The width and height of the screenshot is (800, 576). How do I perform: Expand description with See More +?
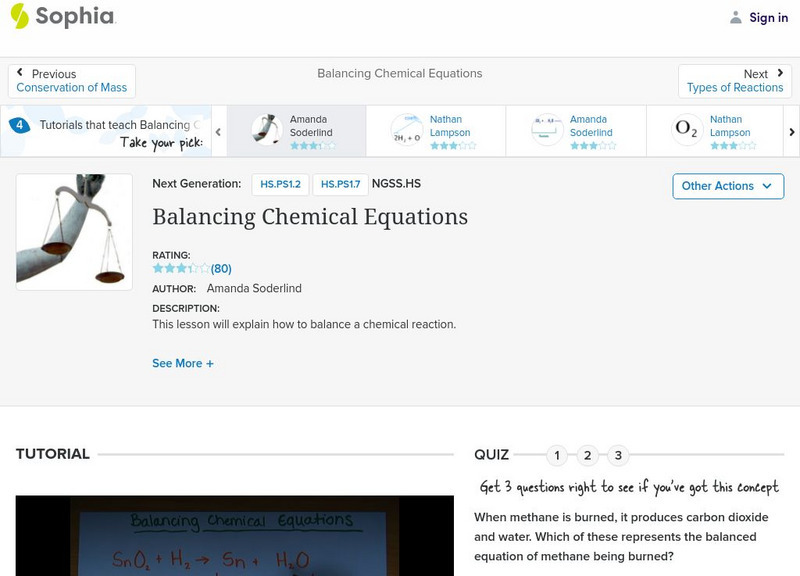pos(183,364)
